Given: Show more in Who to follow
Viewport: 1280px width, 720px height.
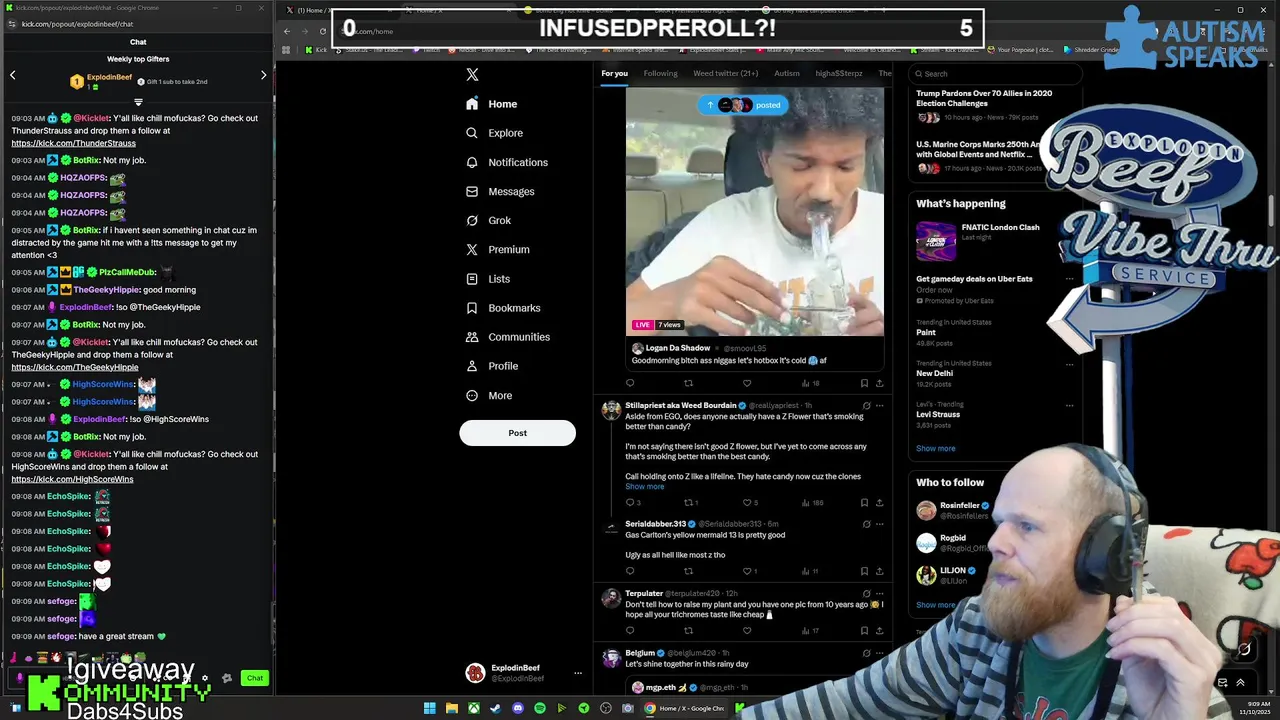Looking at the screenshot, I should [x=935, y=605].
